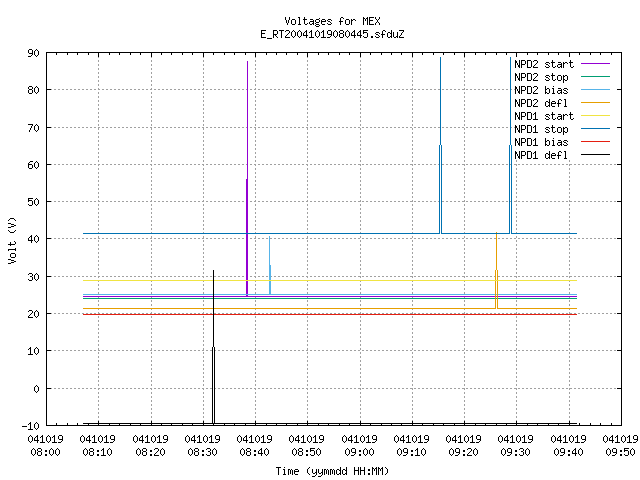
Task: Click the 09:50 time axis label
Action: pos(620,453)
